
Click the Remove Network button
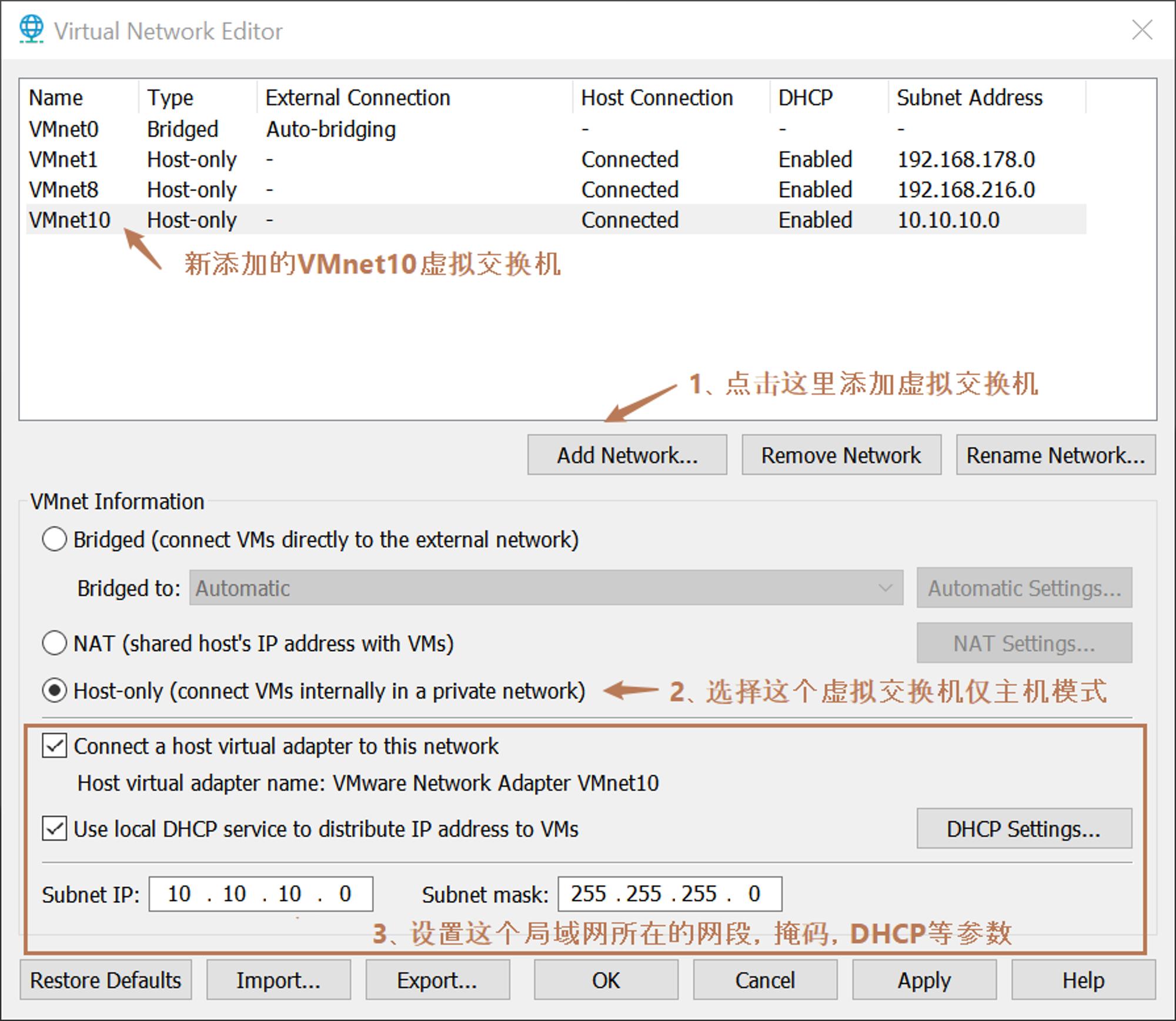tap(841, 455)
